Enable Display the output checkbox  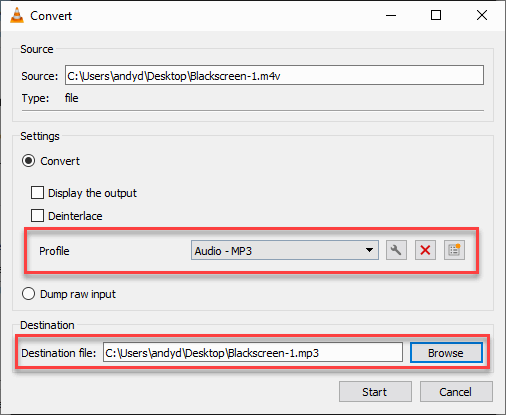37,193
